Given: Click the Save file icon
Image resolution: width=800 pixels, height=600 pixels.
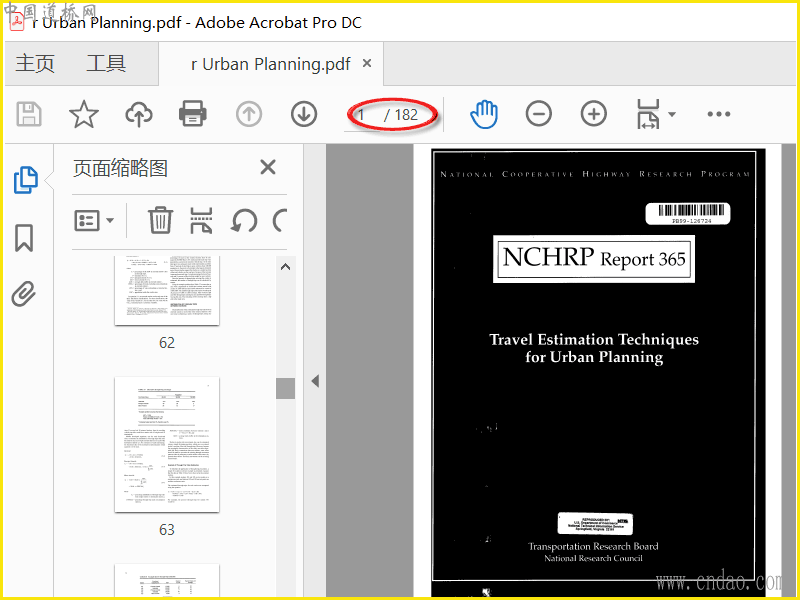Looking at the screenshot, I should click(x=29, y=114).
